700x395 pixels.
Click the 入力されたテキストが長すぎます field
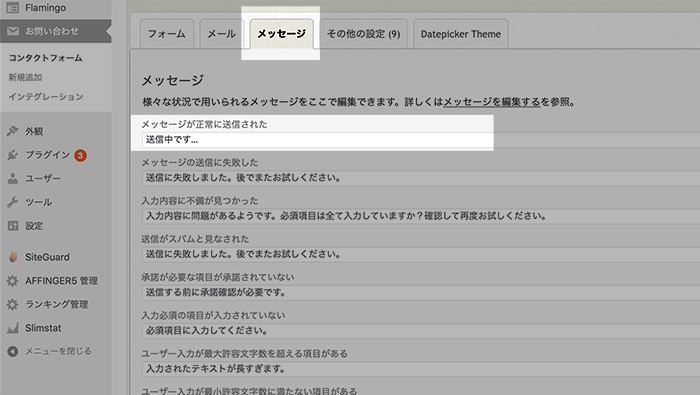421,369
